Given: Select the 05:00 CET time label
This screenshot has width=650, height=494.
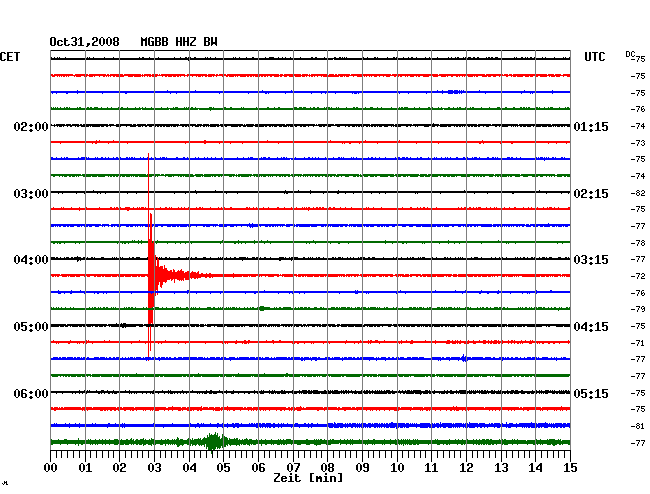Looking at the screenshot, I should tap(31, 327).
